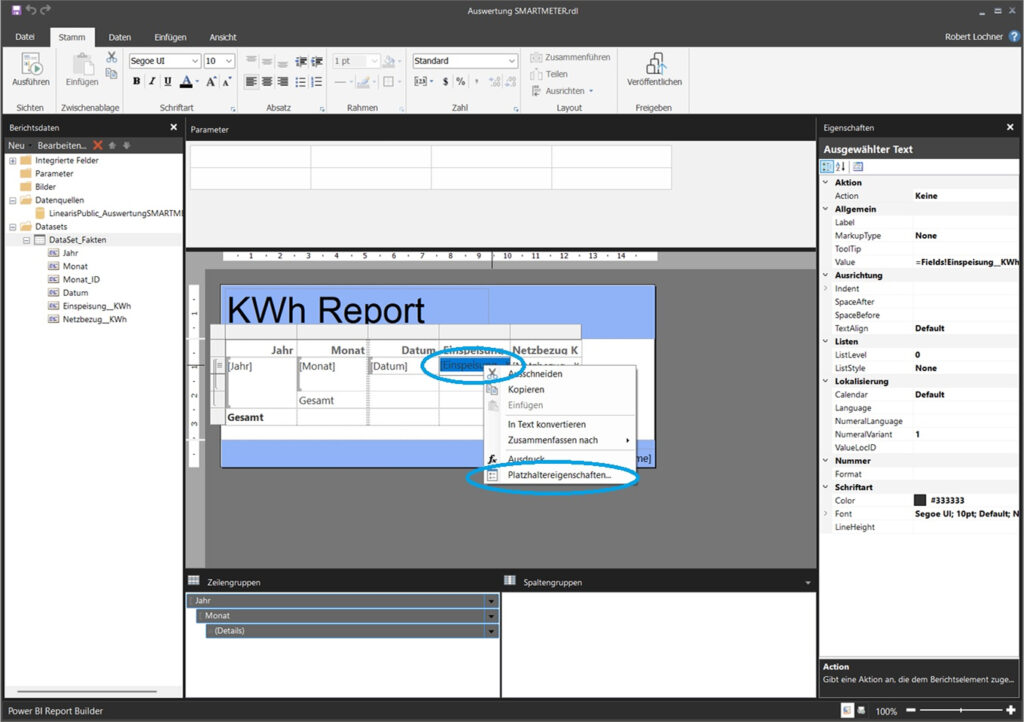Click the Ausführen run report icon
The width and height of the screenshot is (1024, 722).
click(x=30, y=65)
